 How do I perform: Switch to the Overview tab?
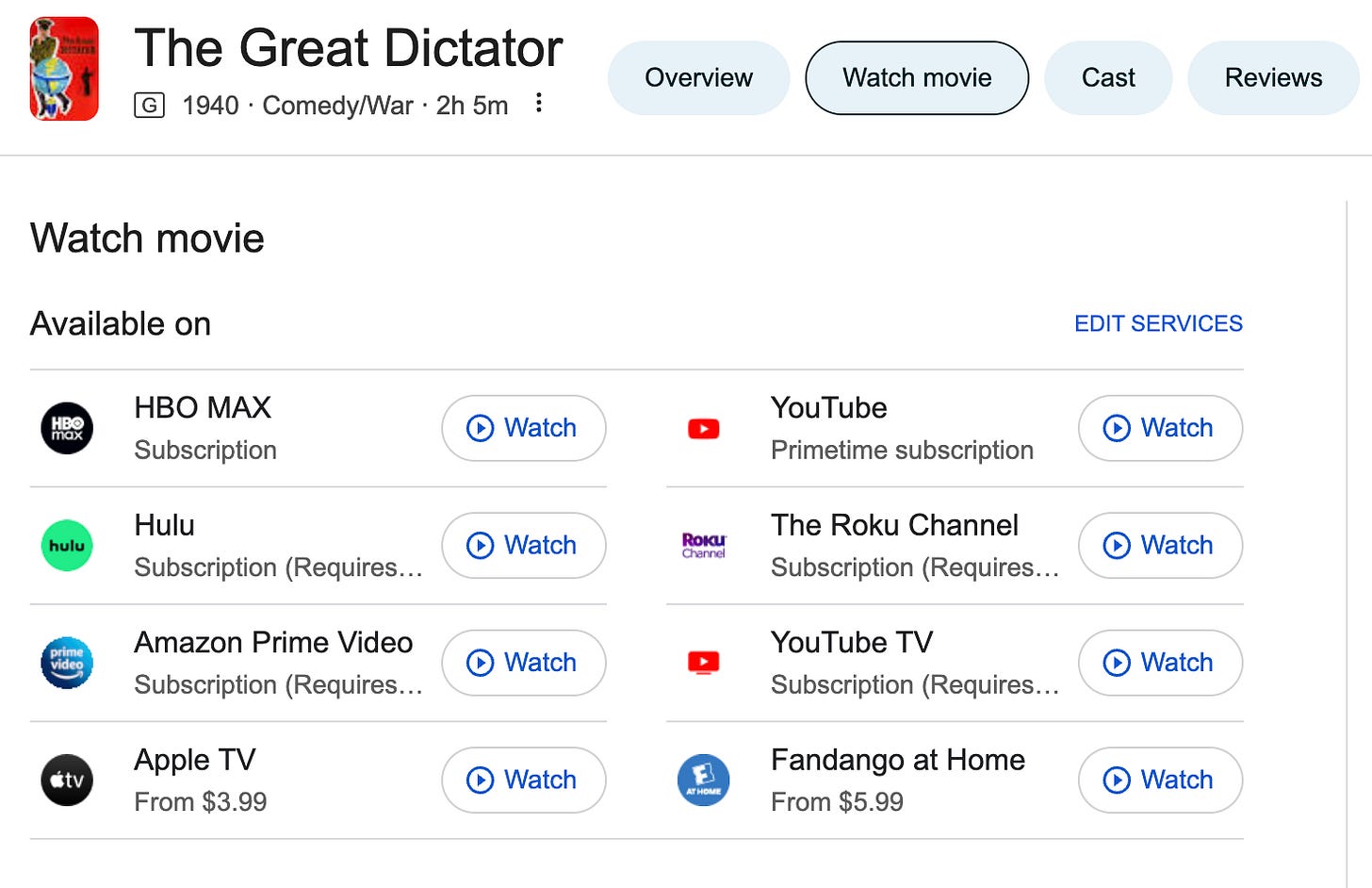[698, 77]
